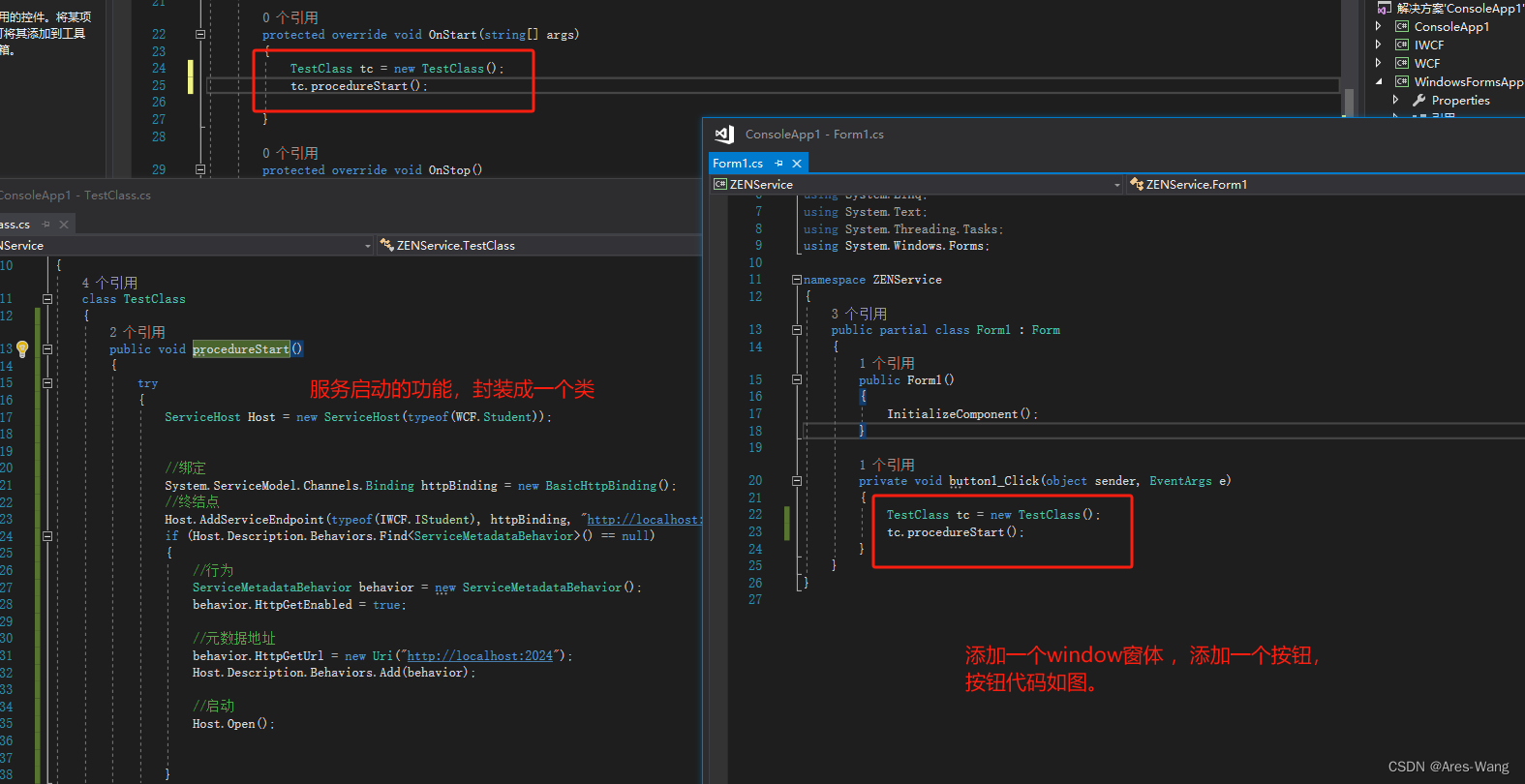Pin the TestClass.cs tab
The height and width of the screenshot is (784, 1525).
[46, 225]
